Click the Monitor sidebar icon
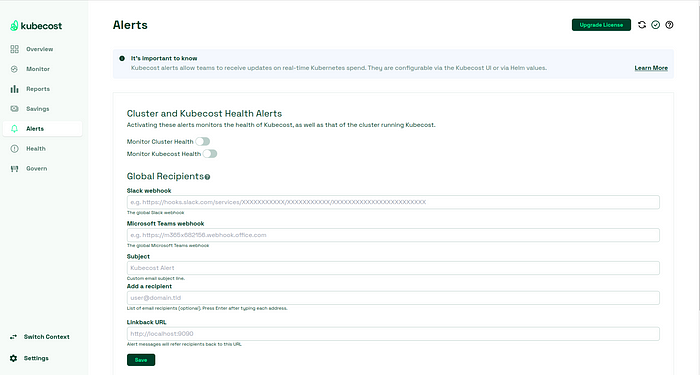 coord(14,69)
